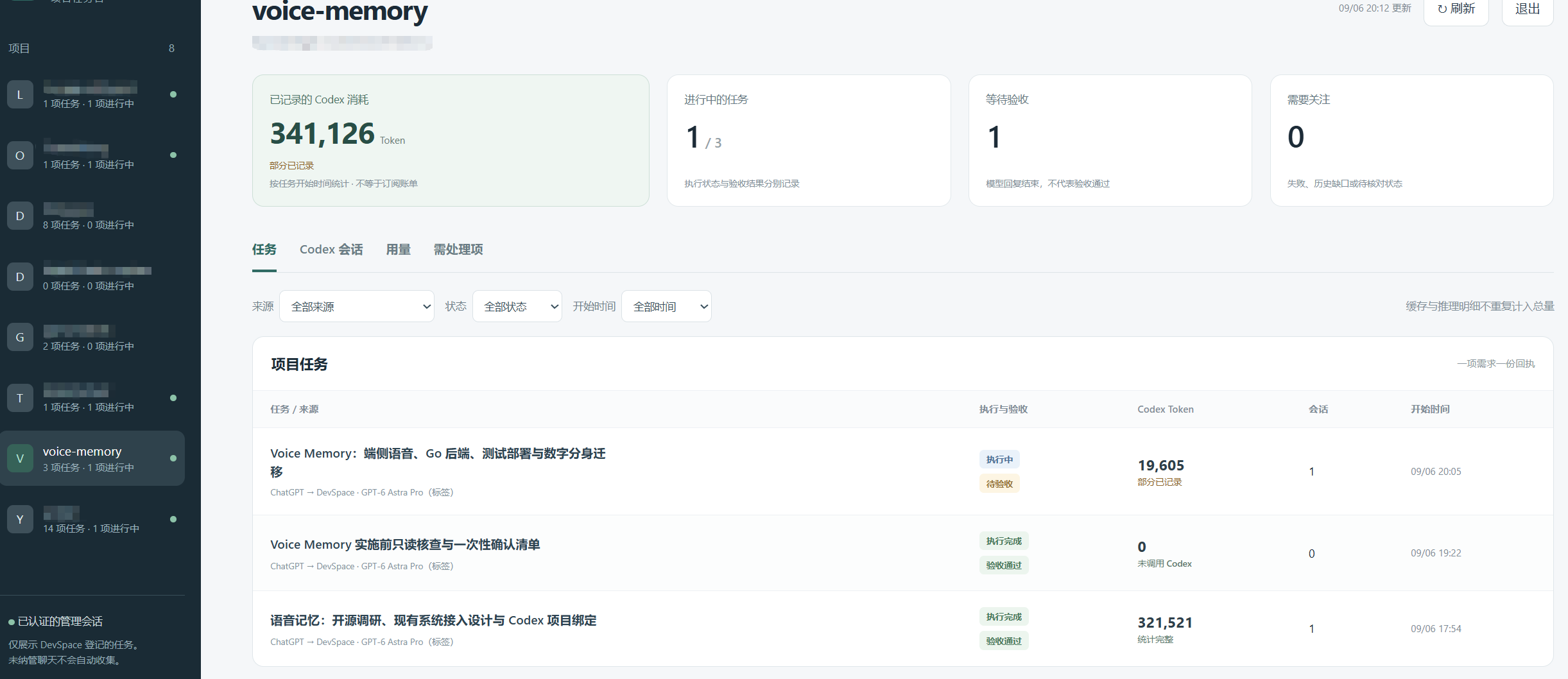
Task: Click the 一项需求一份回执 note
Action: click(1495, 364)
